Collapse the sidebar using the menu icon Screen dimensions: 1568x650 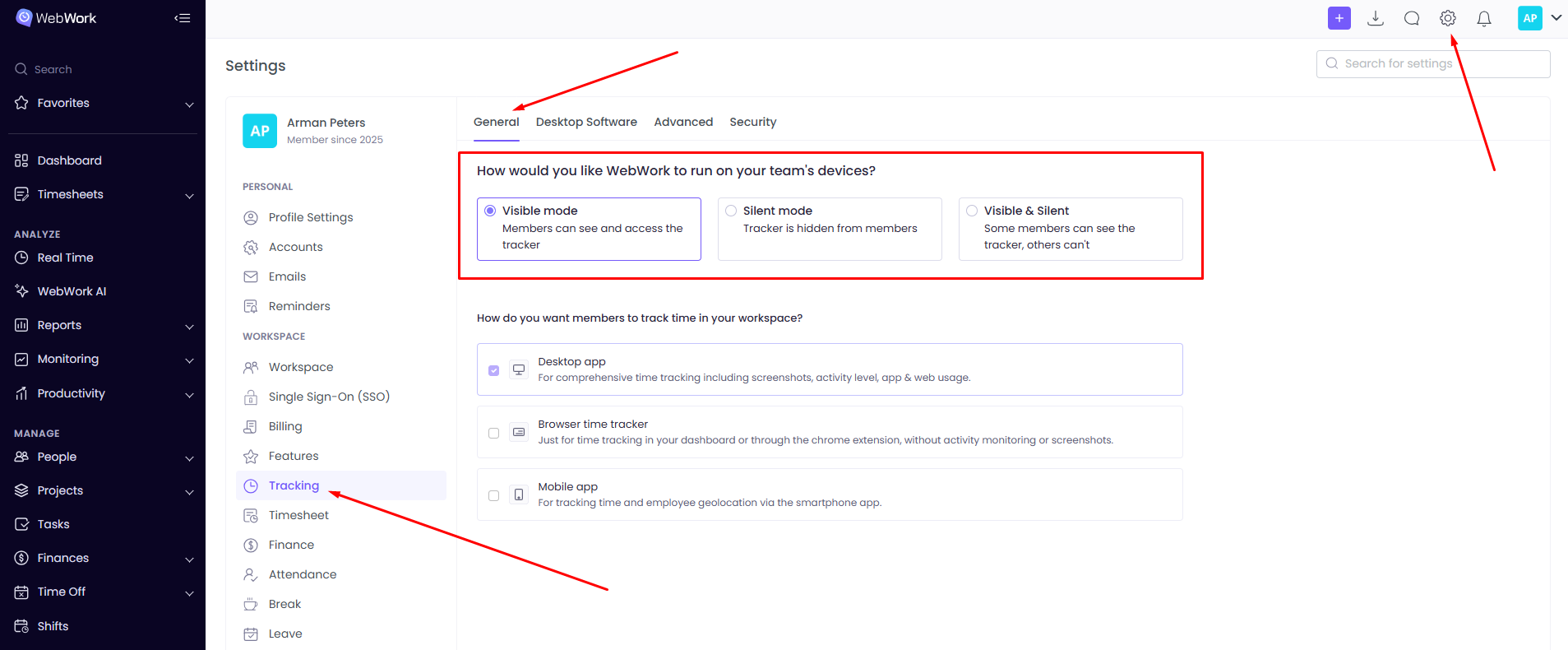pos(183,18)
